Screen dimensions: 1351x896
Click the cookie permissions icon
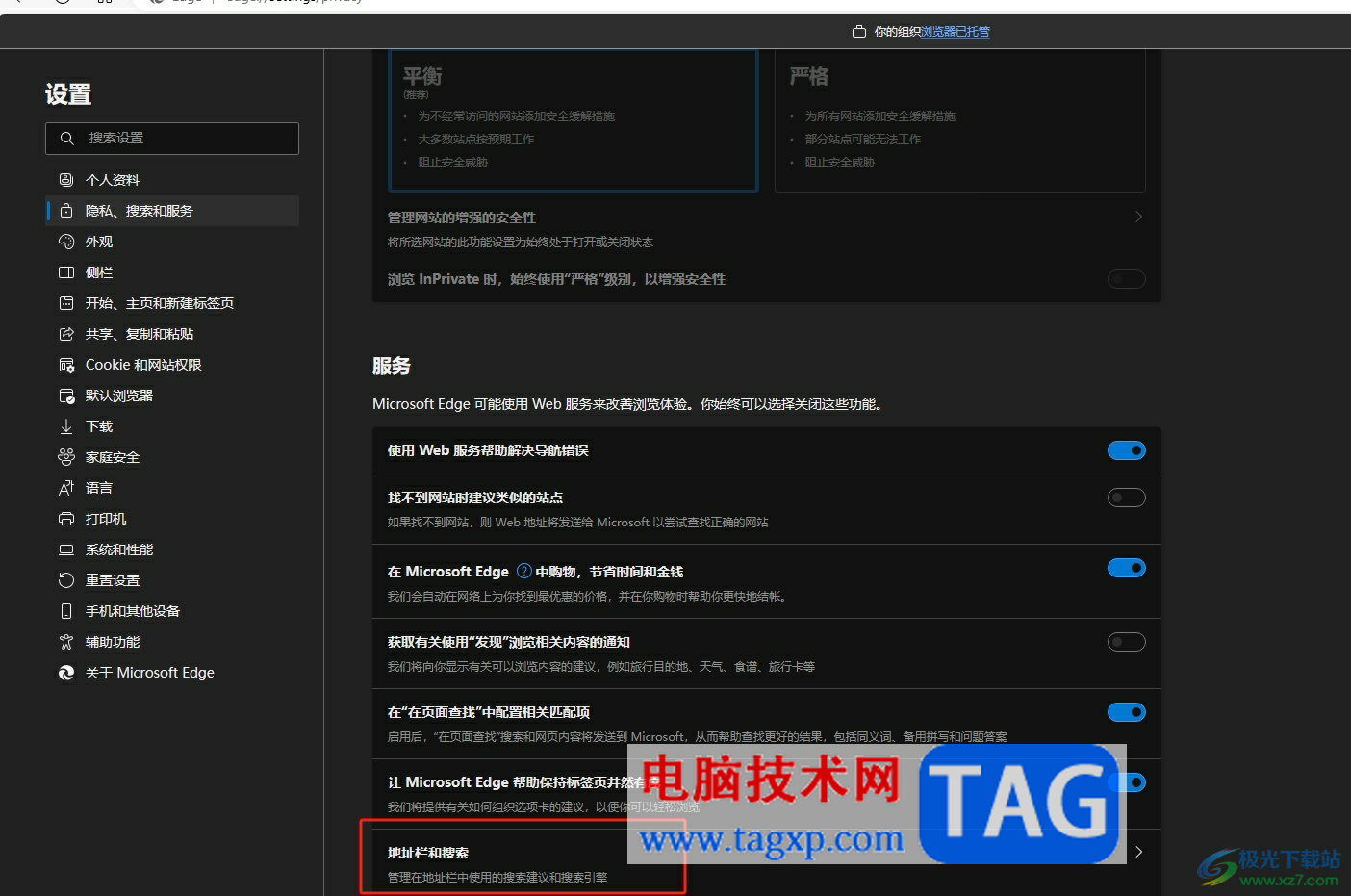[x=66, y=365]
